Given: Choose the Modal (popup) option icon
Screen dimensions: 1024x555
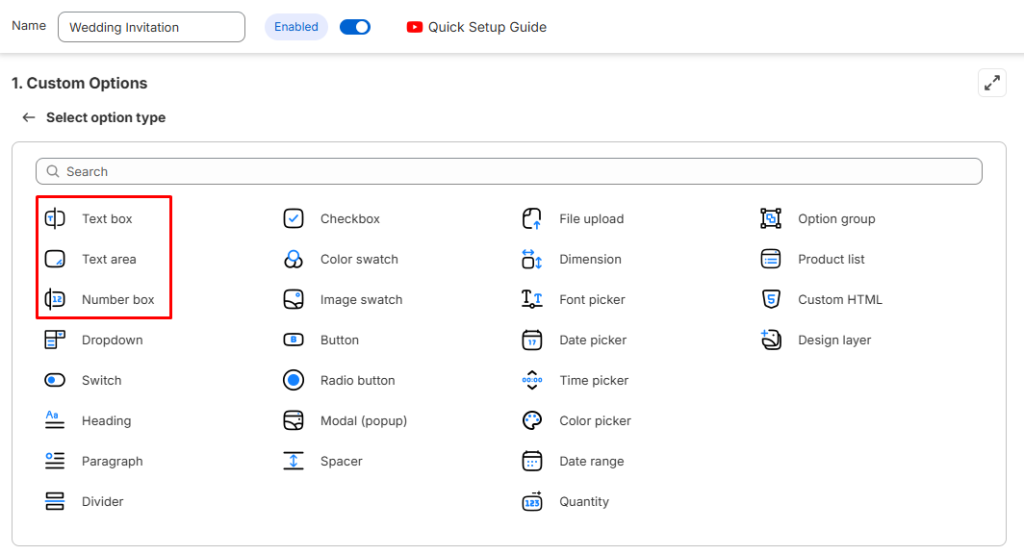Looking at the screenshot, I should tap(293, 421).
